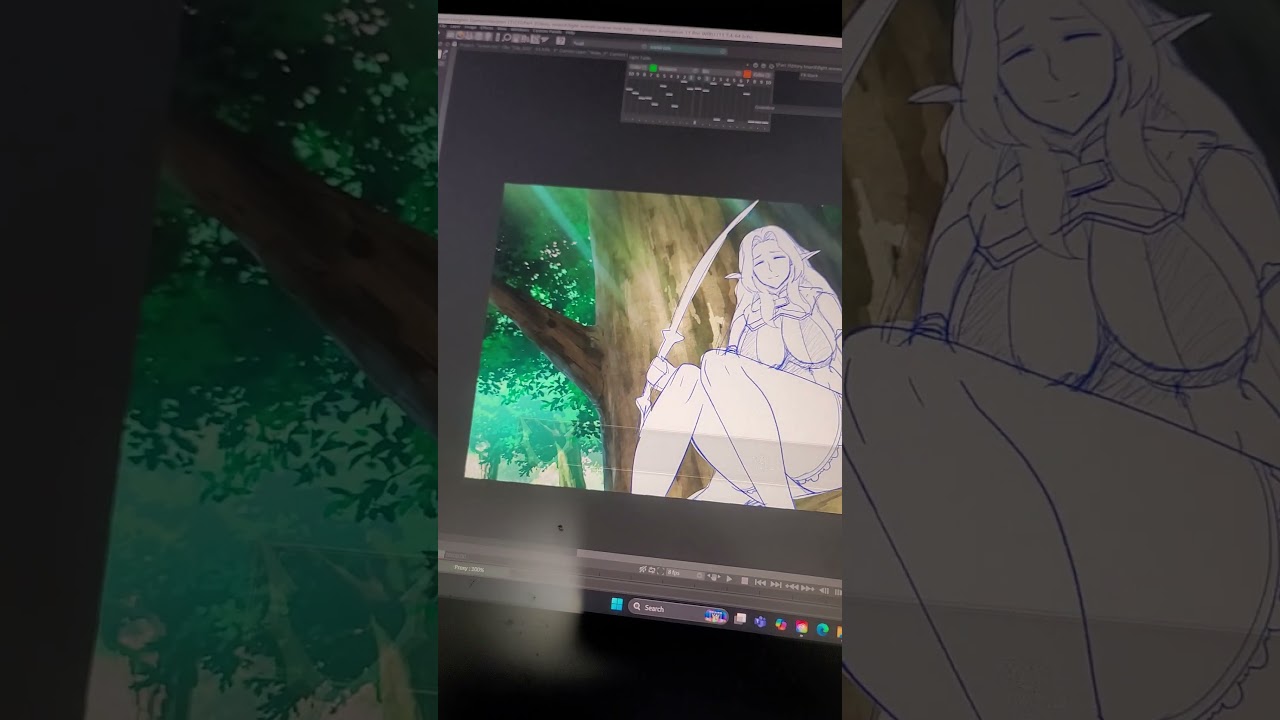Launch Microsoft Edge from the taskbar

822,629
